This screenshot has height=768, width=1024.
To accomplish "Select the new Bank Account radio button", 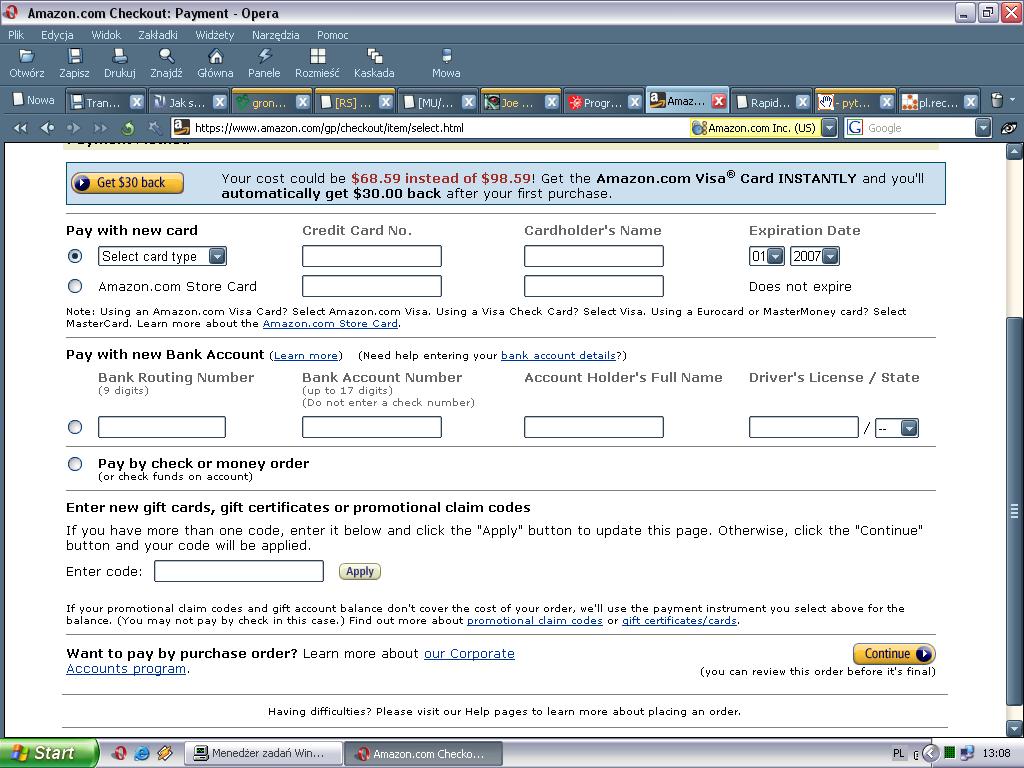I will [75, 427].
